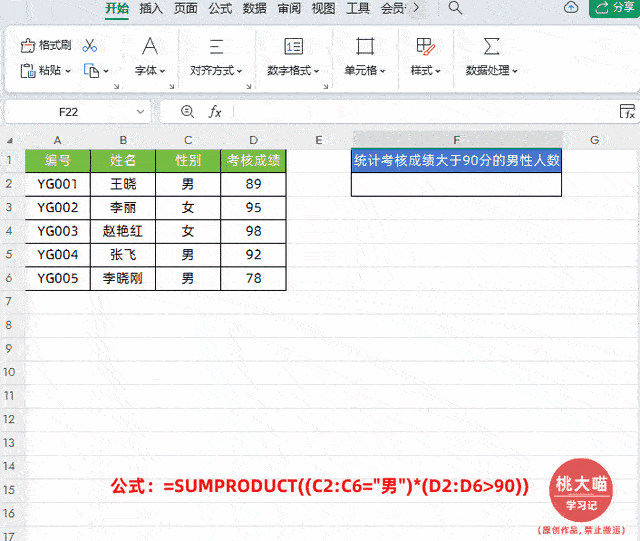Select column D header
The height and width of the screenshot is (541, 640).
253,140
